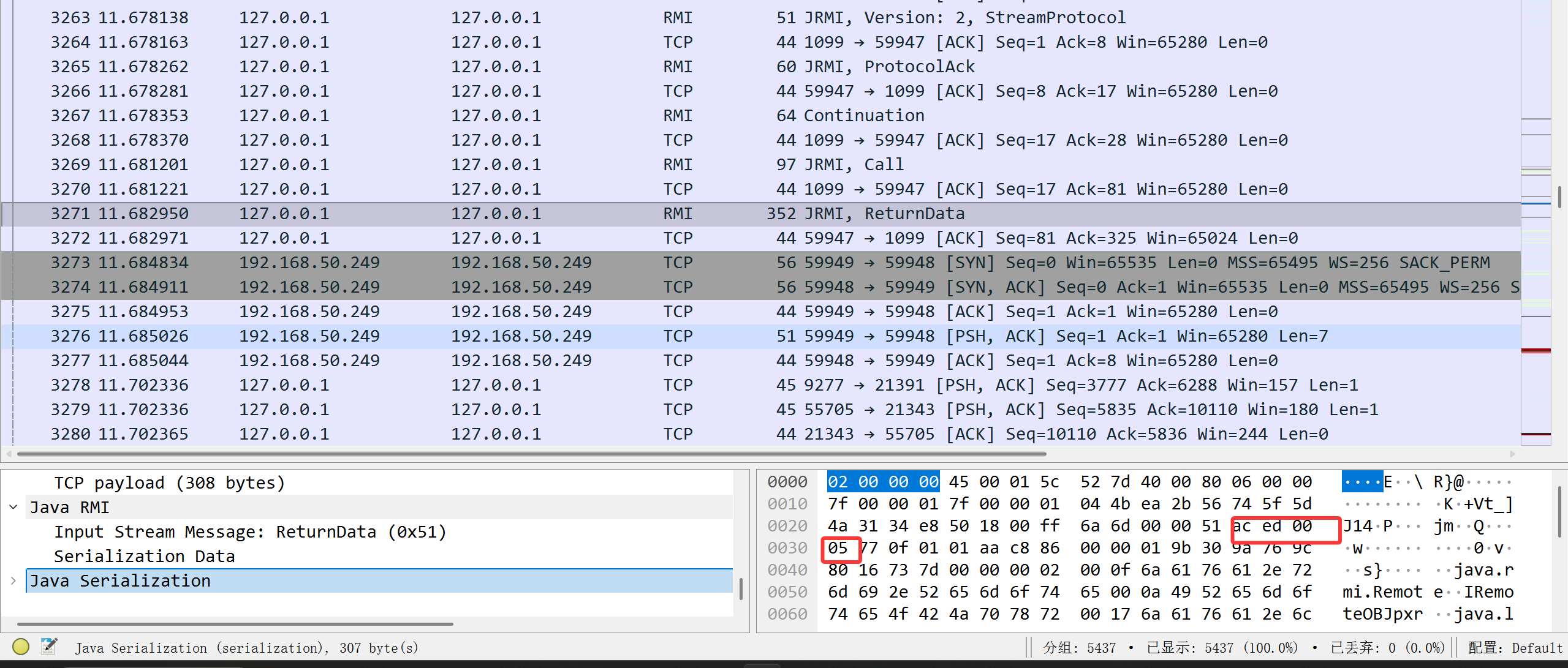Click the red mark in the packet minimap
Screen dimensions: 1568x668
tap(1536, 351)
